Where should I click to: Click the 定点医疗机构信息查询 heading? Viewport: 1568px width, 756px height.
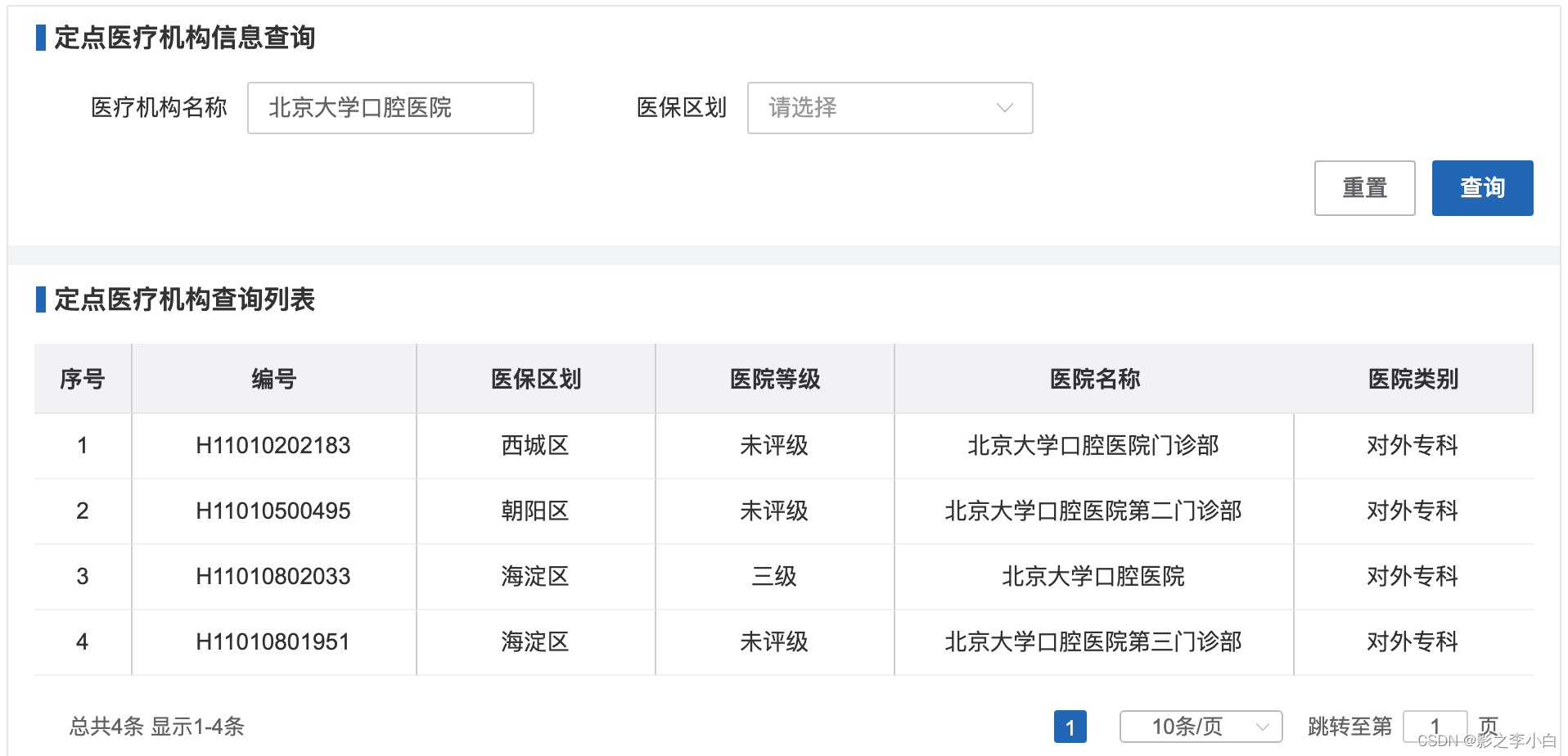click(x=185, y=38)
